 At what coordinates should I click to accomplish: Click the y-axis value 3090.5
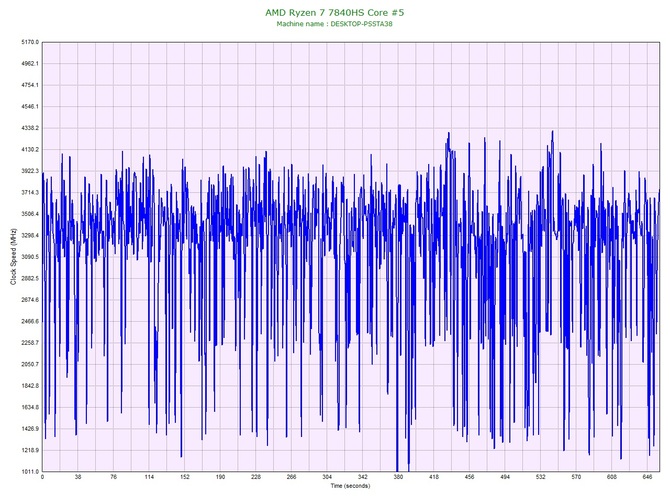point(30,257)
